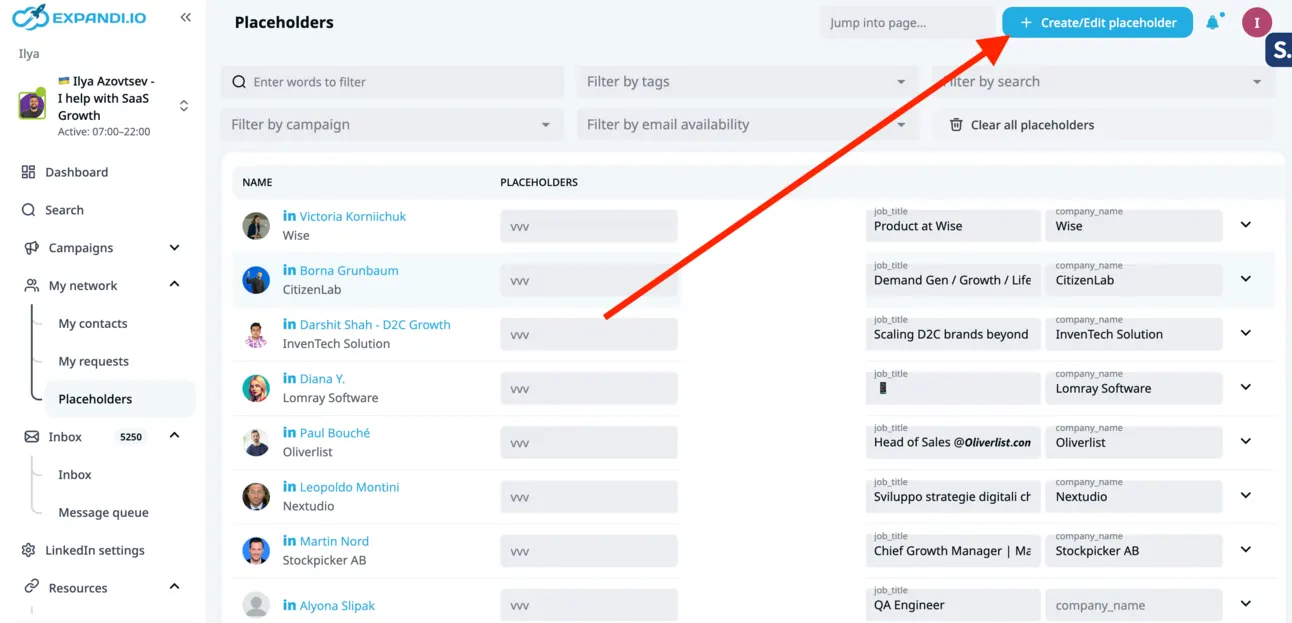The height and width of the screenshot is (623, 1292).
Task: Collapse the Resources section chevron
Action: click(x=175, y=587)
